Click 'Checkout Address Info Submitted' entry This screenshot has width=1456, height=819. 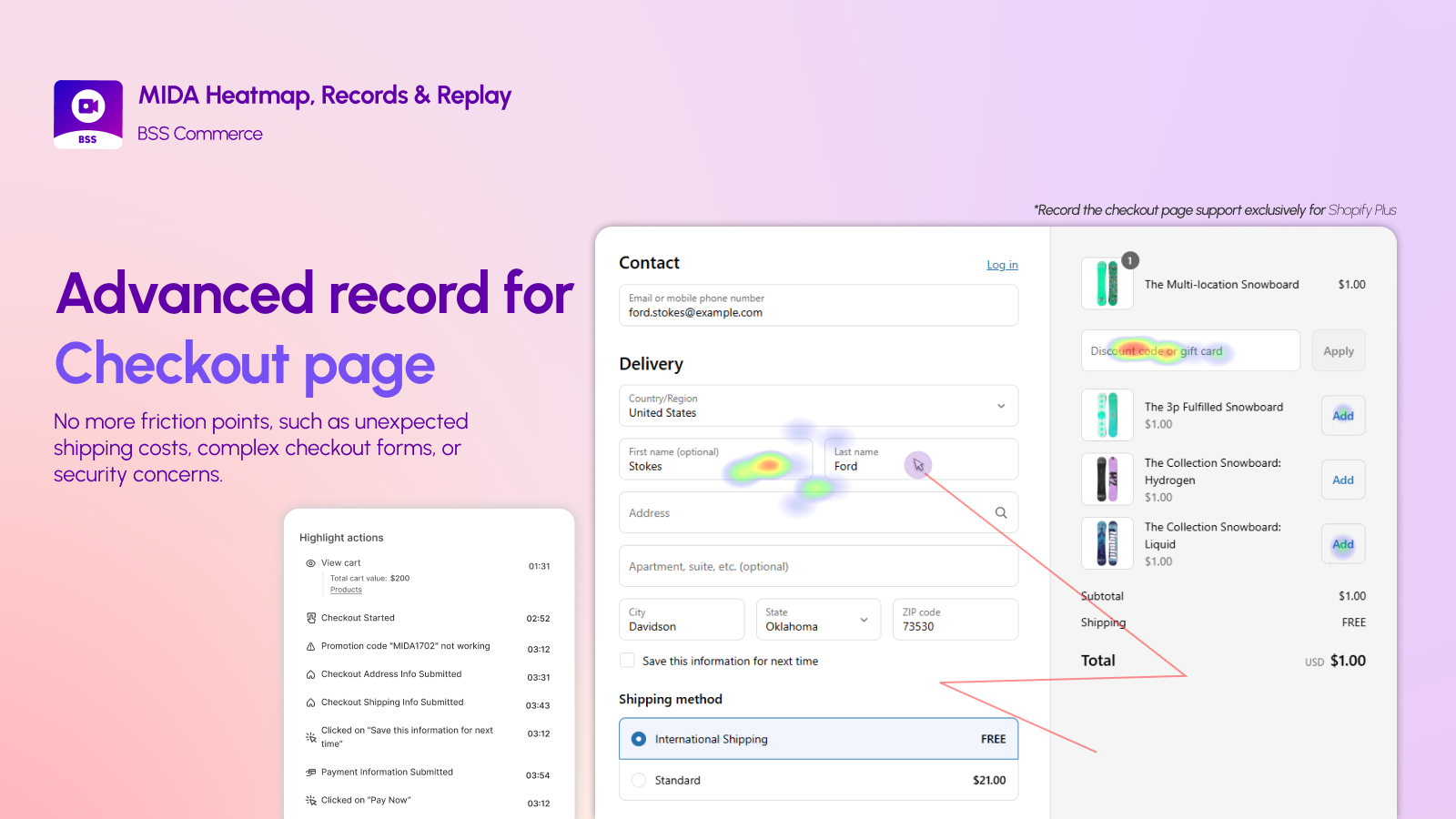[x=391, y=674]
